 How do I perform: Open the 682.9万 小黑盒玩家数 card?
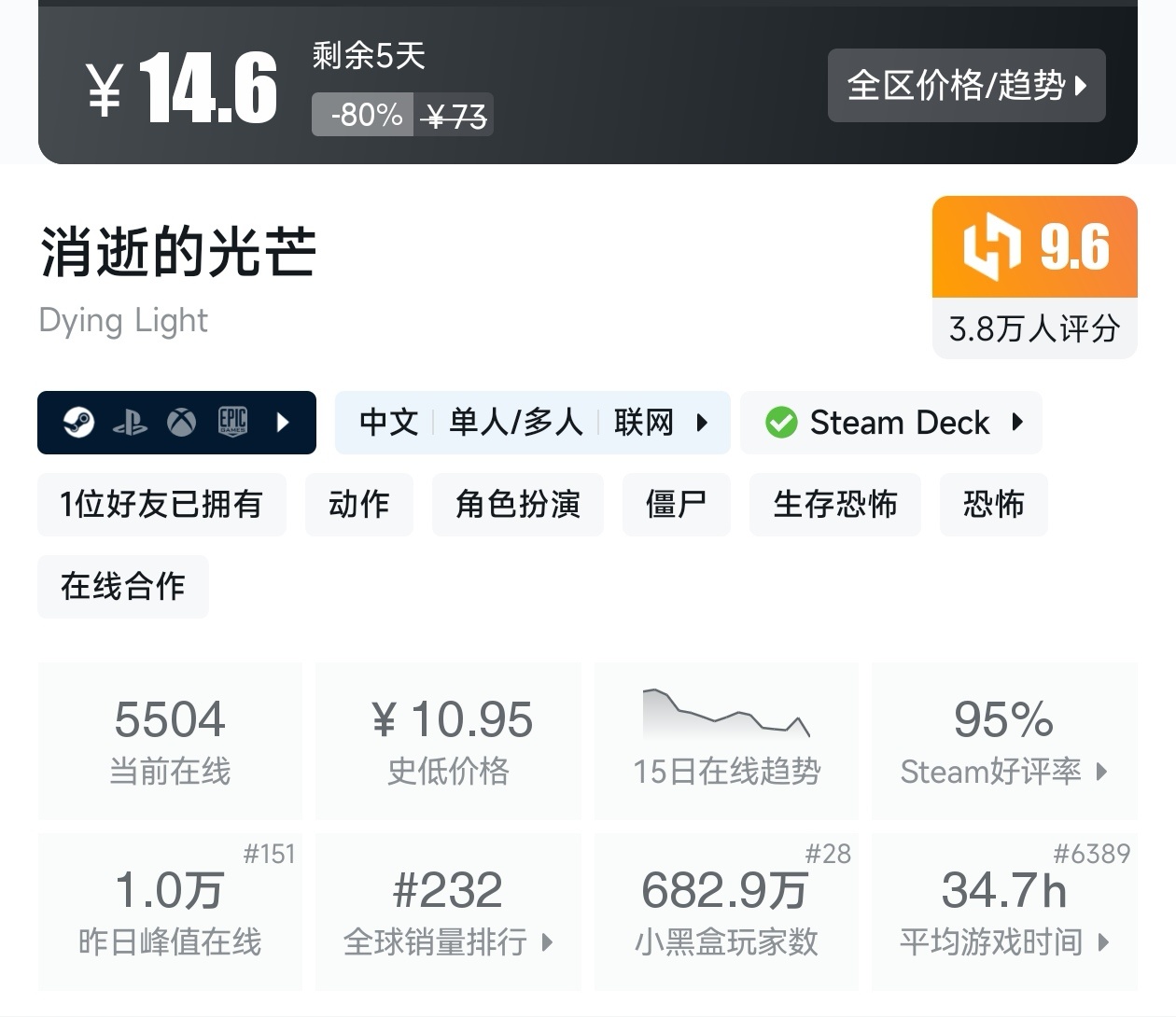[726, 913]
